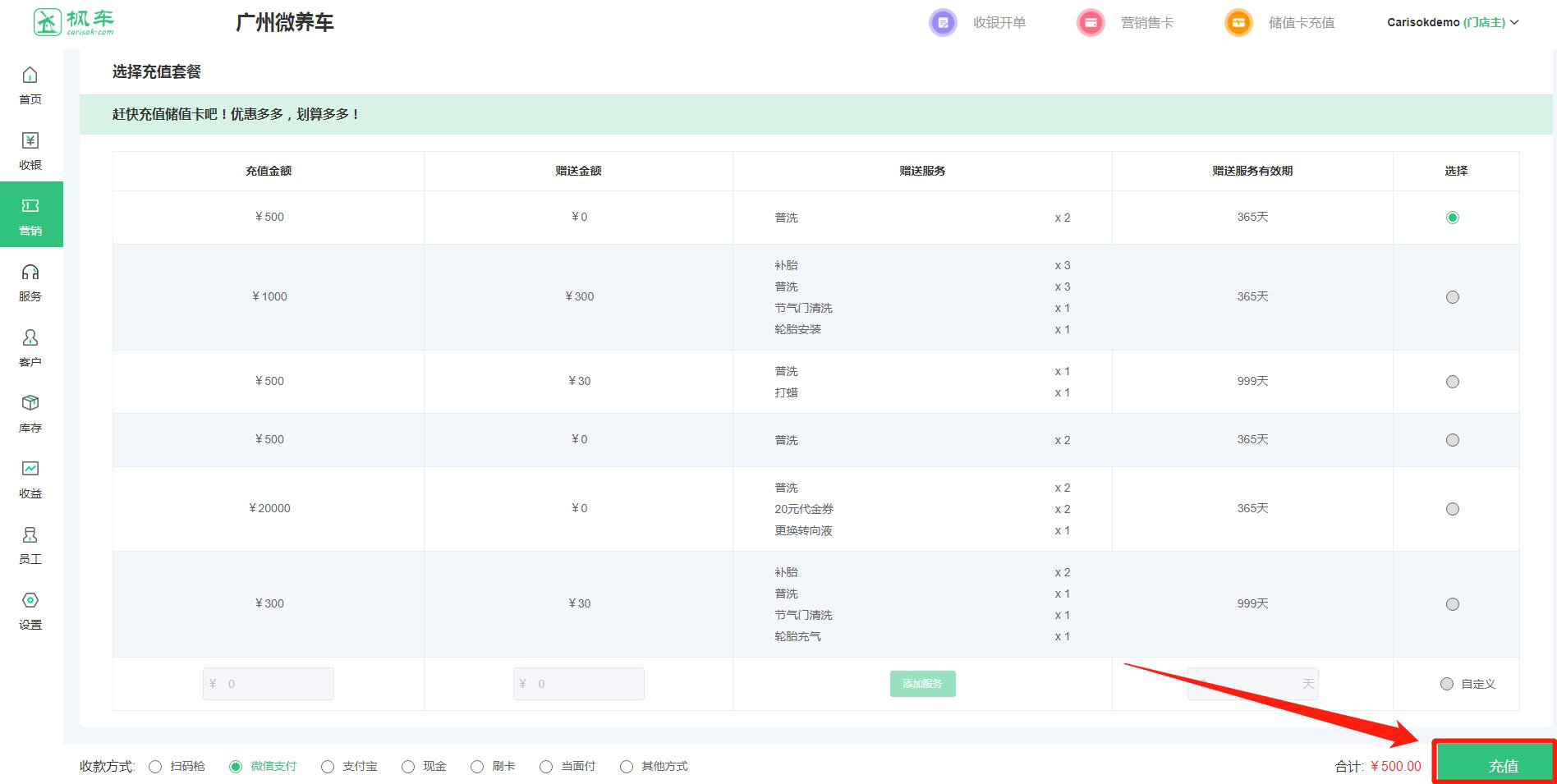Select the 自定义 custom package radio
Screen dimensions: 1557x784
point(1447,684)
